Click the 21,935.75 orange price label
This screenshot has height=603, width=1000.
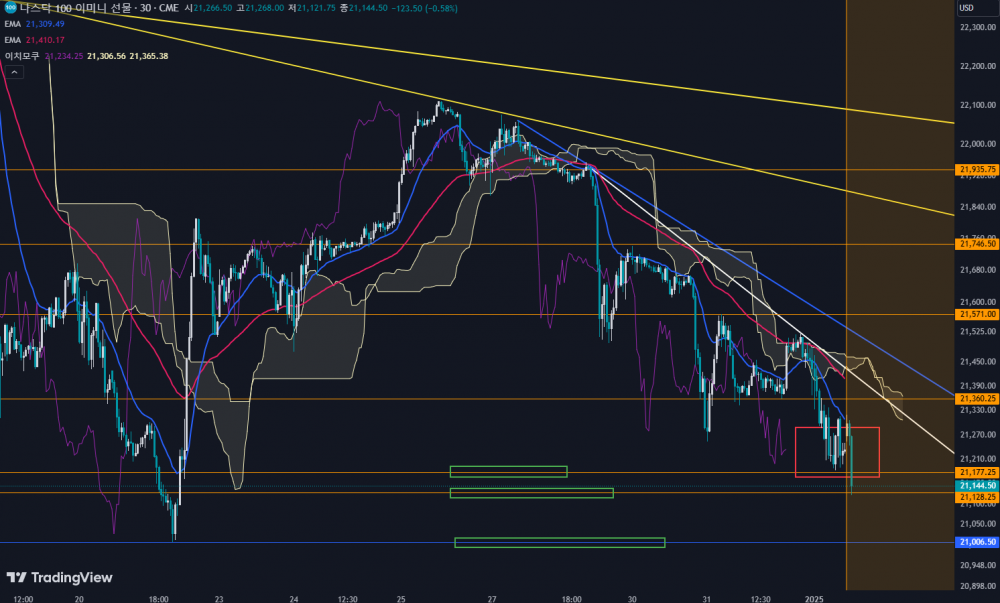tap(976, 170)
